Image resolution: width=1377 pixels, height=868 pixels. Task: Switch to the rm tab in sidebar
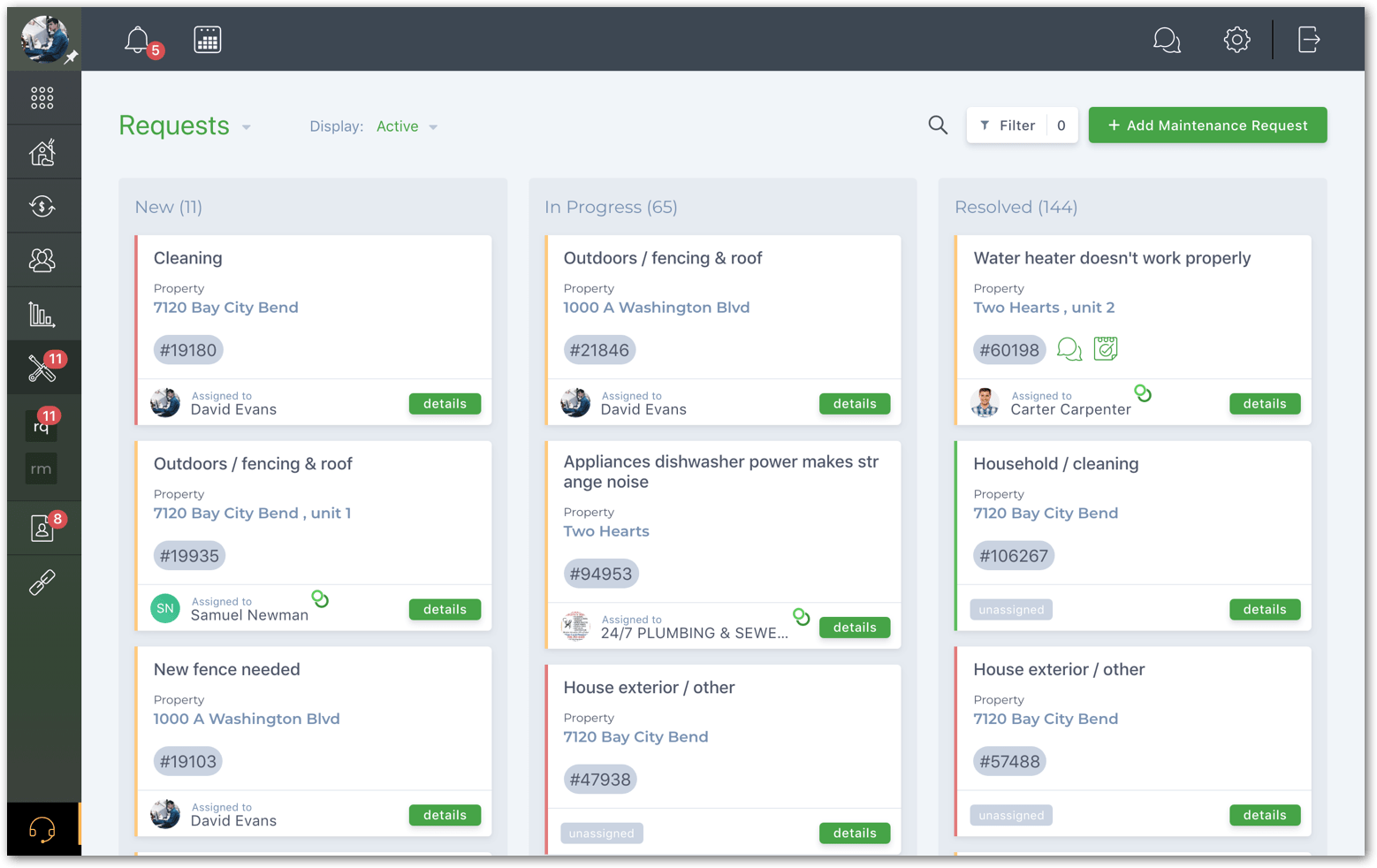[42, 468]
